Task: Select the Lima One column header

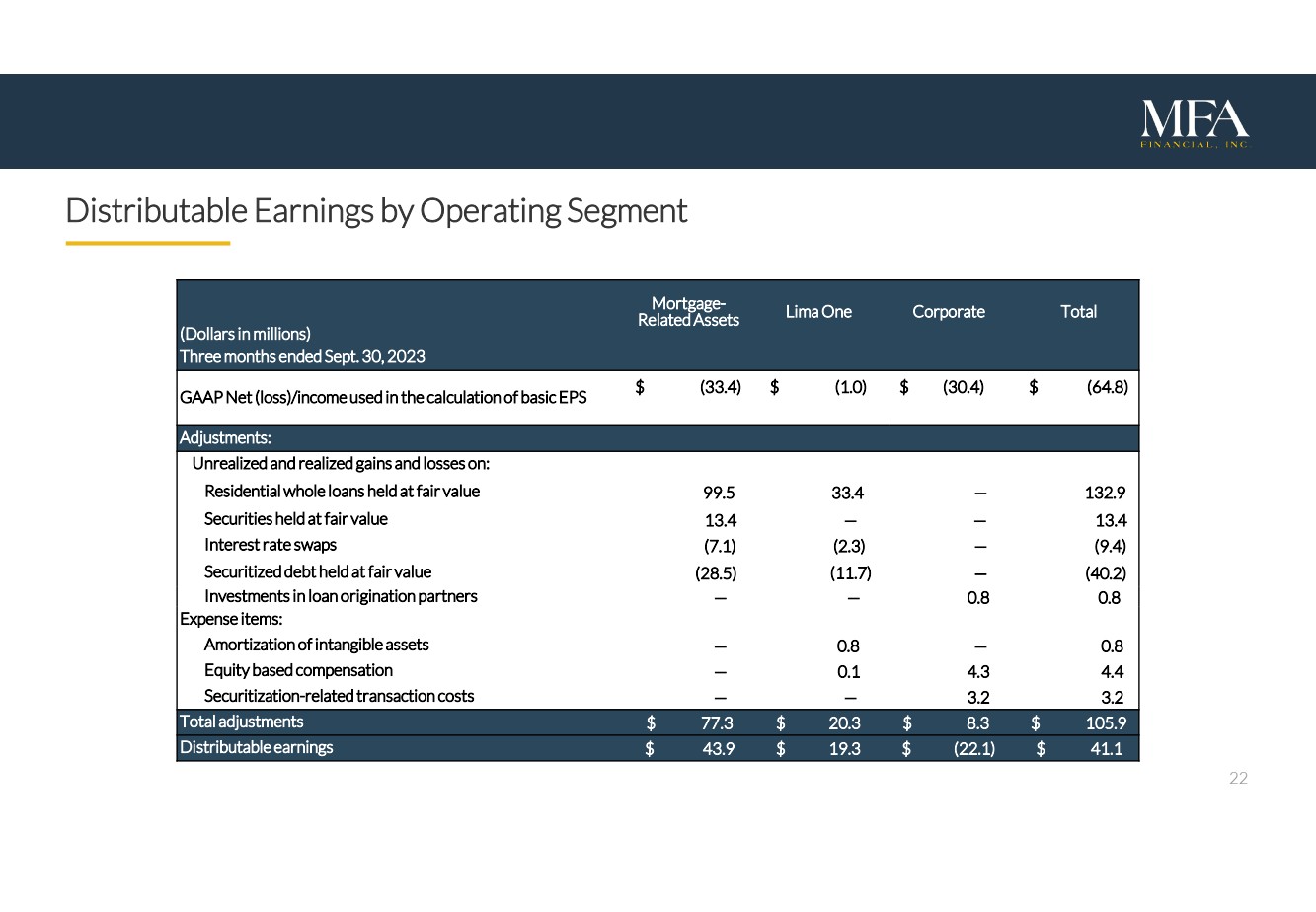Action: point(818,312)
